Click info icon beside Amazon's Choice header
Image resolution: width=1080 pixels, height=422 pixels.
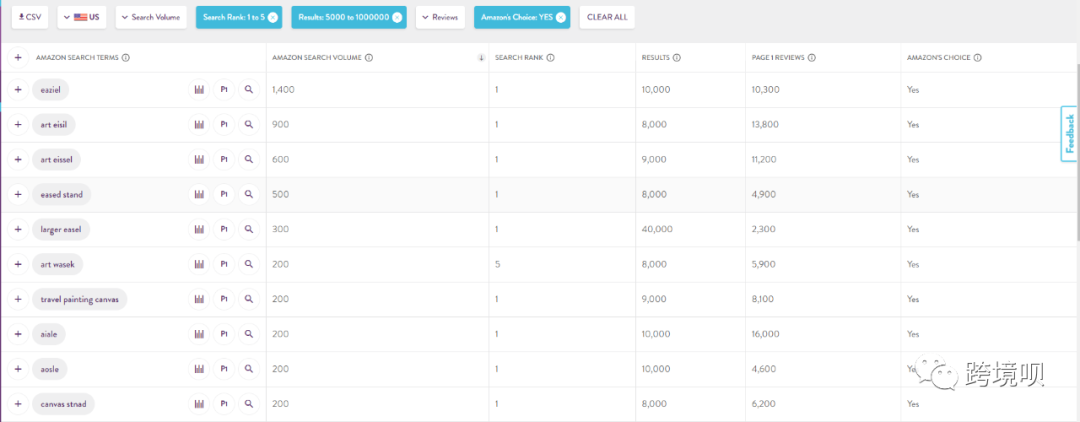click(978, 58)
